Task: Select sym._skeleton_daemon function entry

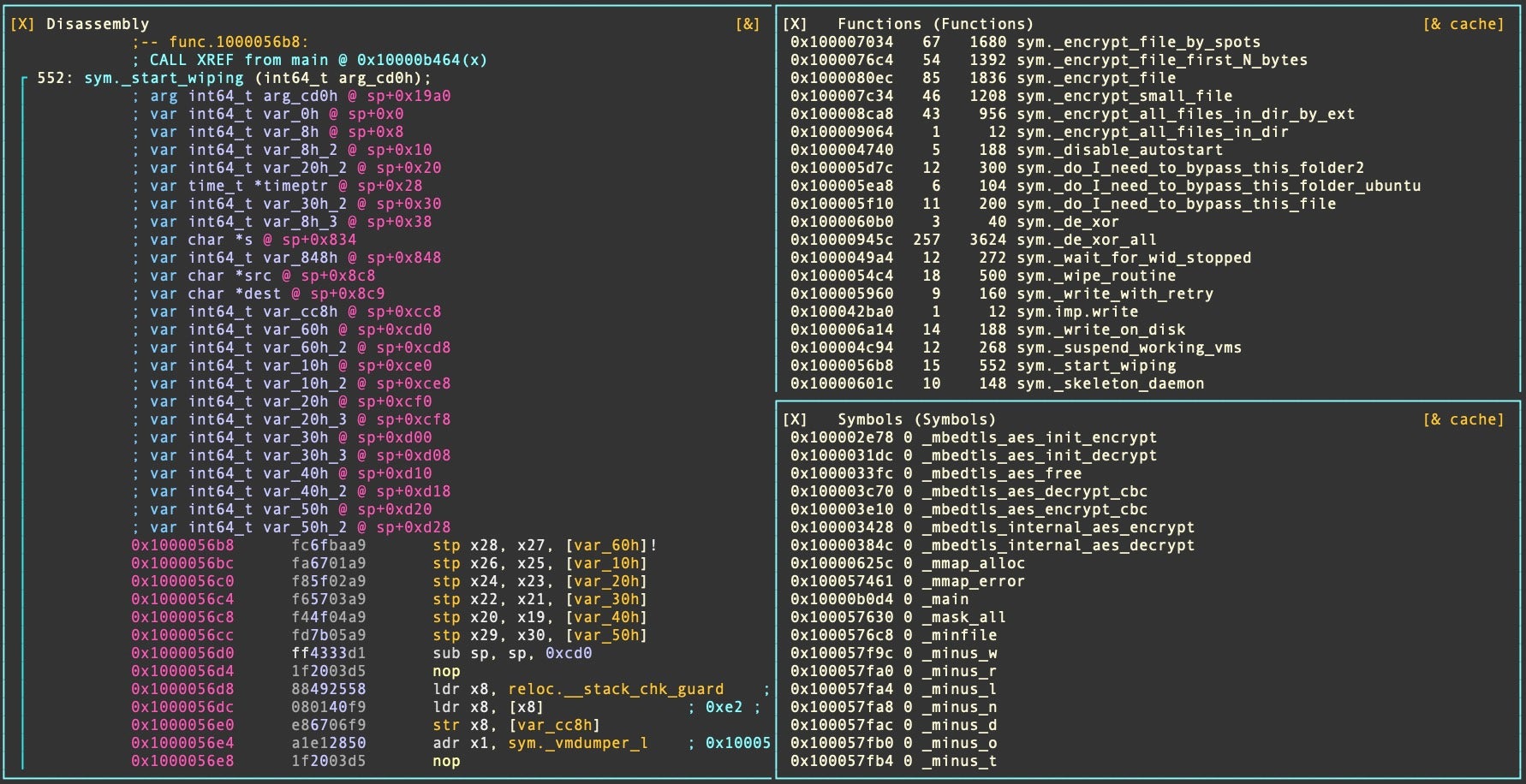Action: tap(1110, 383)
